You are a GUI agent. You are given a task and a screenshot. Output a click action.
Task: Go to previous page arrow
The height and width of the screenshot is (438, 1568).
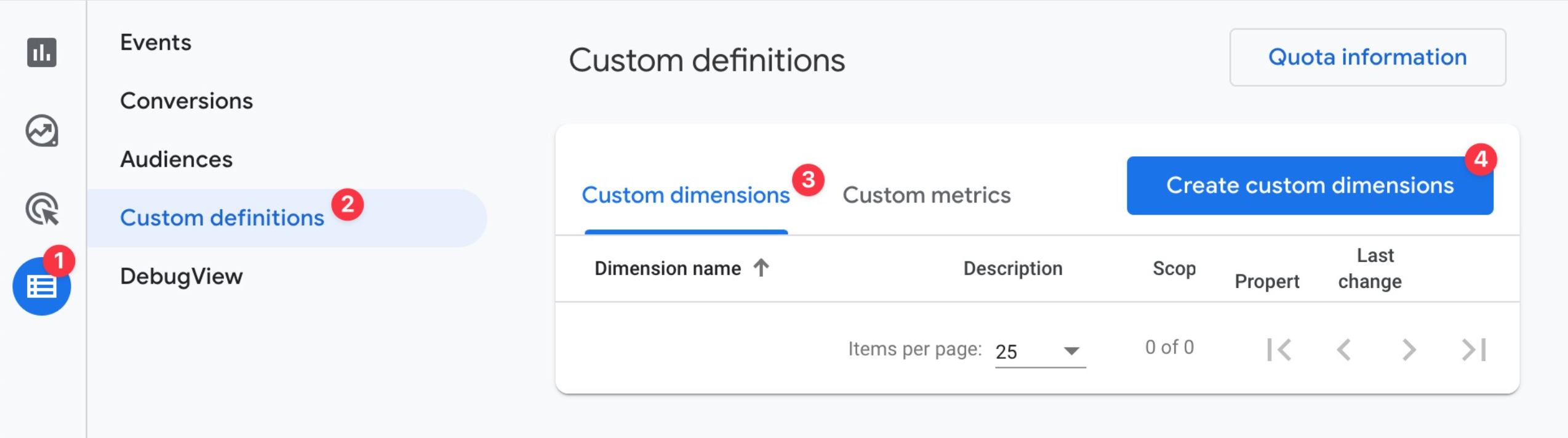click(1344, 349)
